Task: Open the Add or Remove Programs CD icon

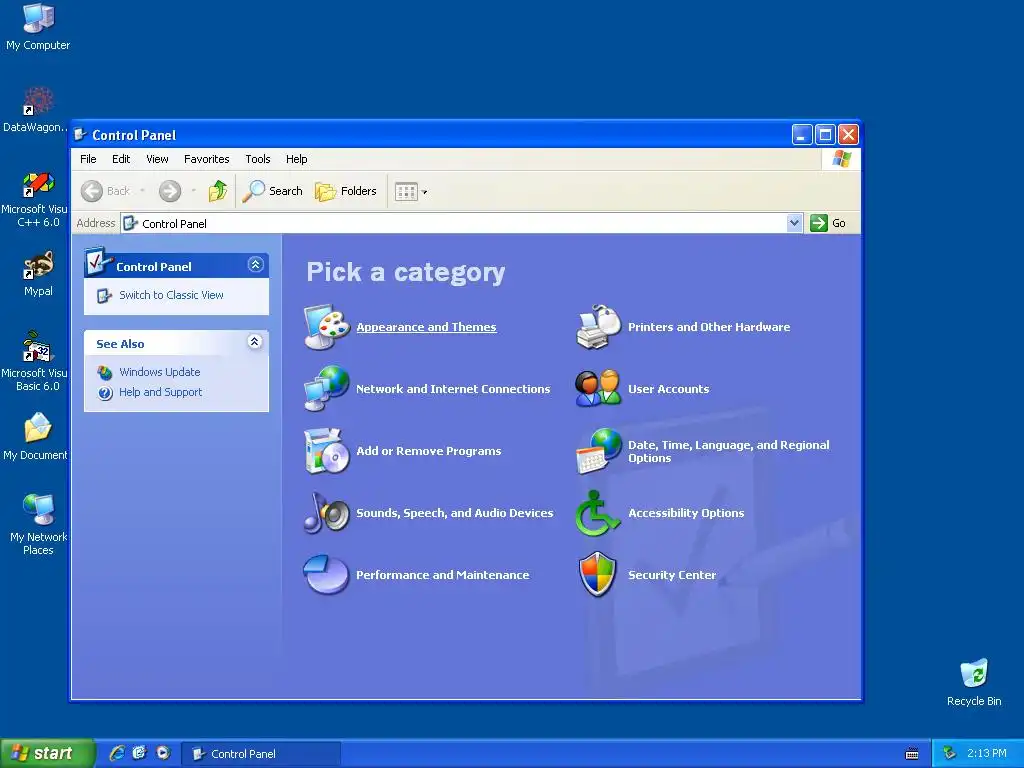Action: pyautogui.click(x=327, y=451)
